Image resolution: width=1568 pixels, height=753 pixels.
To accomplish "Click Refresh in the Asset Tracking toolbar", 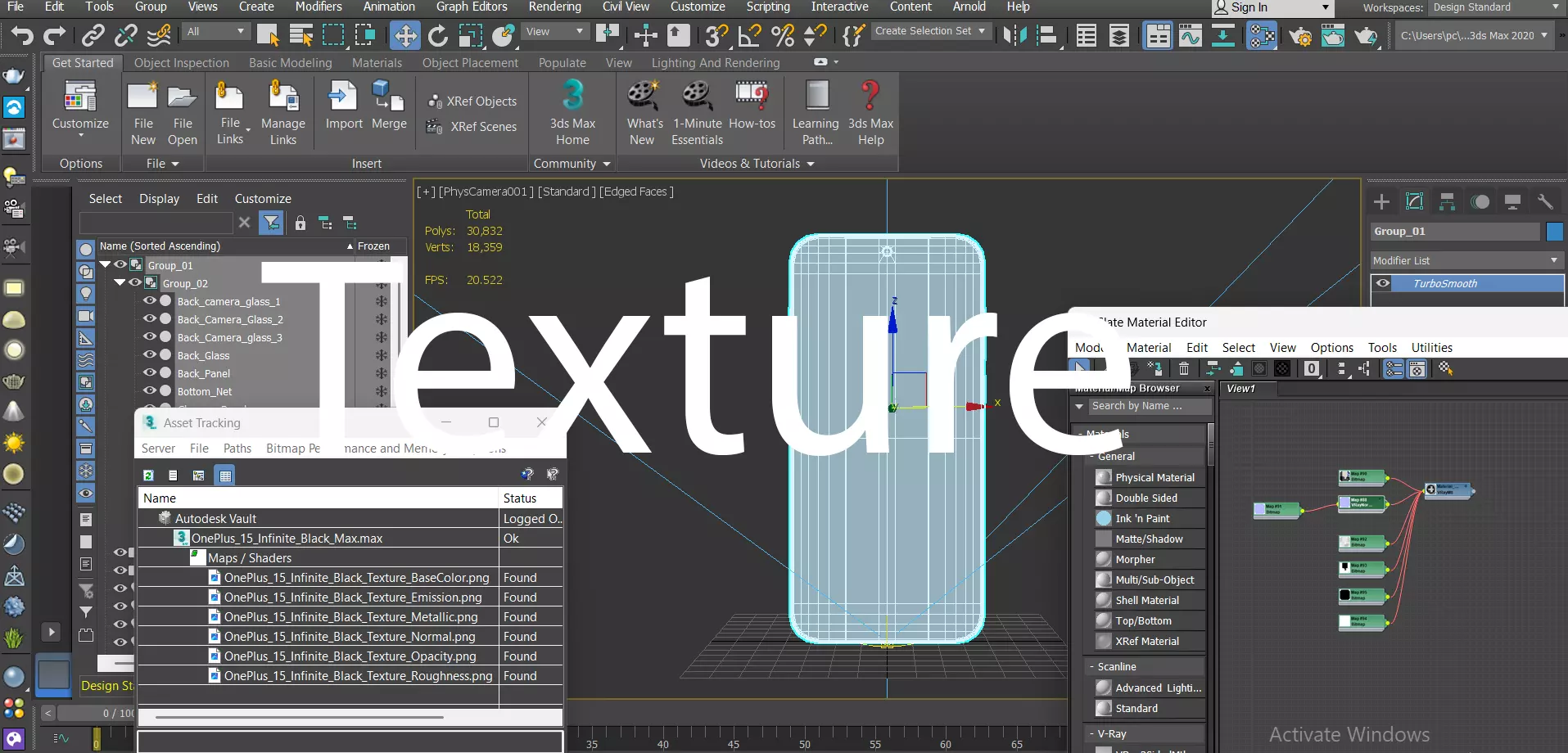I will click(148, 475).
